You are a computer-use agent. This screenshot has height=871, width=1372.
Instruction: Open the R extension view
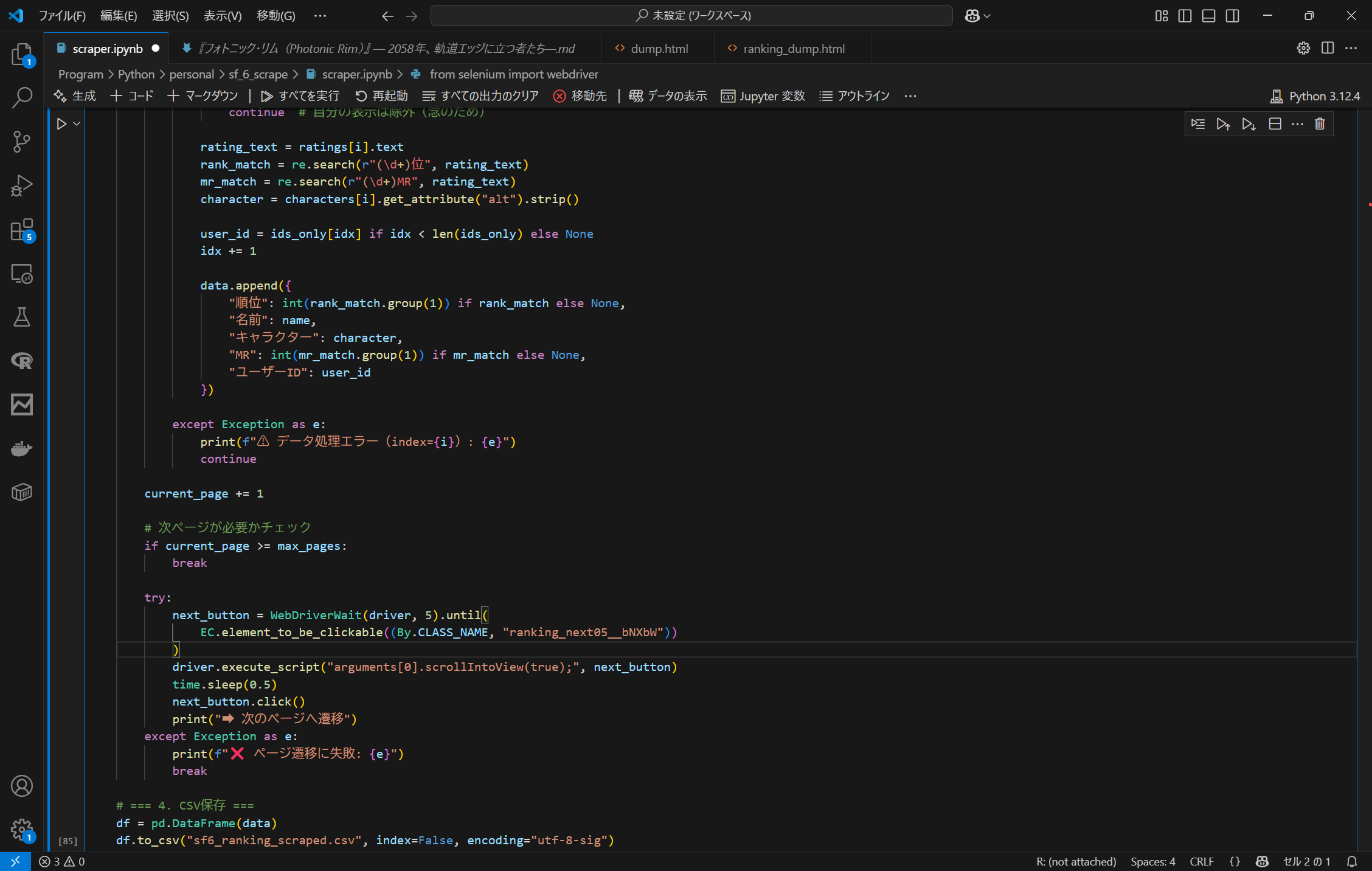[x=22, y=361]
